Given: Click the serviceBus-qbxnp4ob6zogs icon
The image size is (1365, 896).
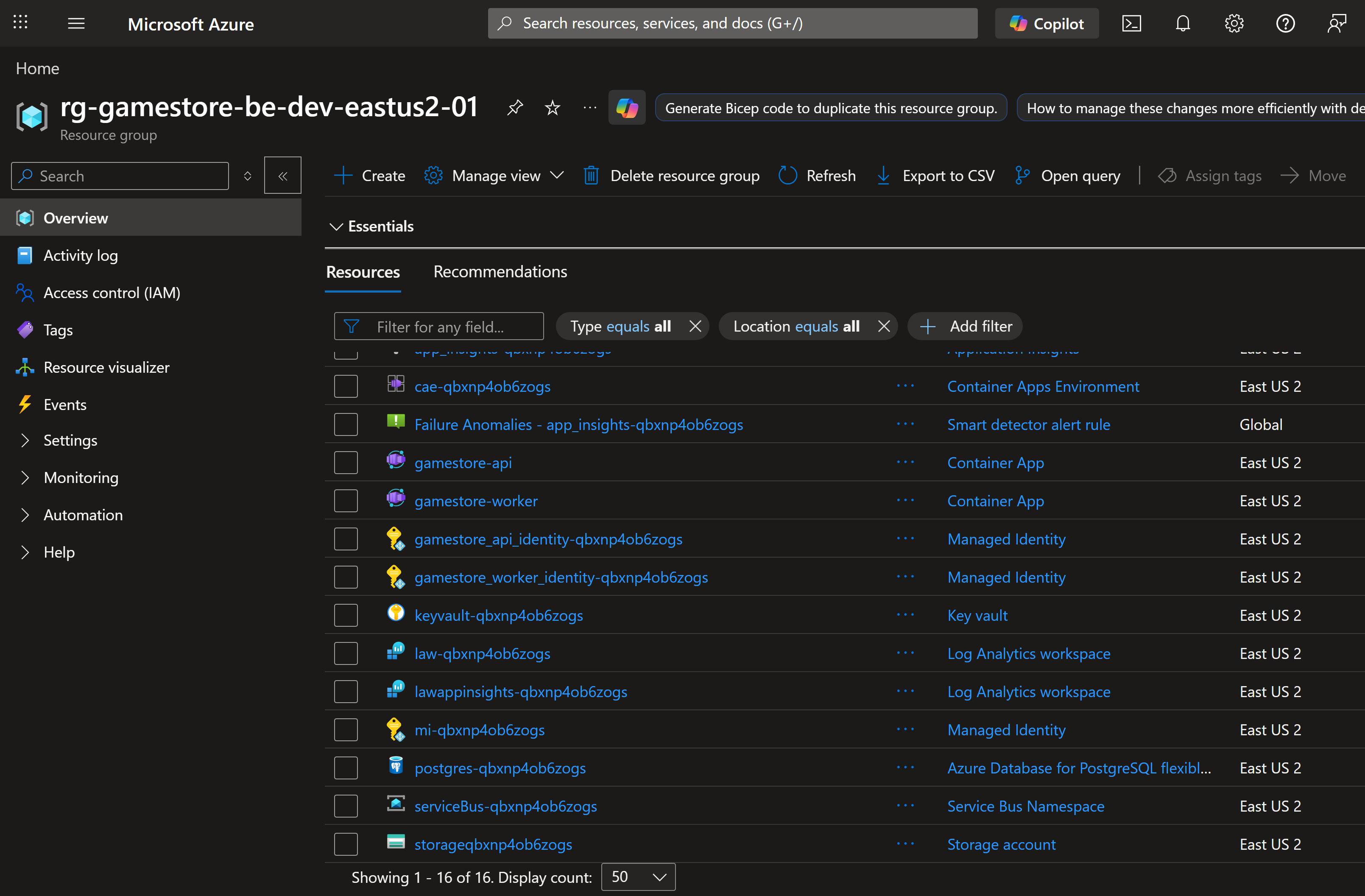Looking at the screenshot, I should point(396,804).
